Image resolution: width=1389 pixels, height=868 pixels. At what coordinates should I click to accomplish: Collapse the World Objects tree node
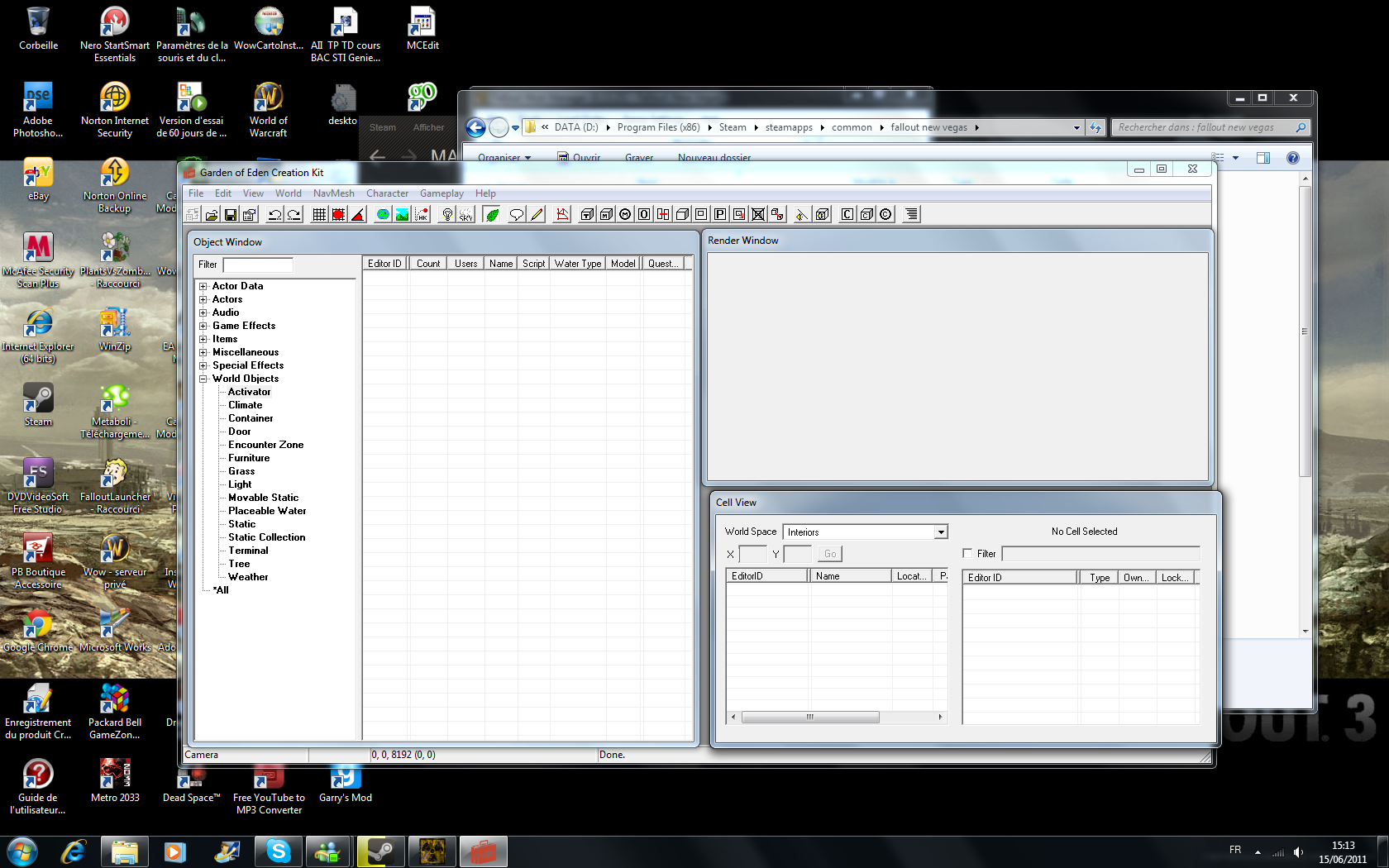click(203, 379)
